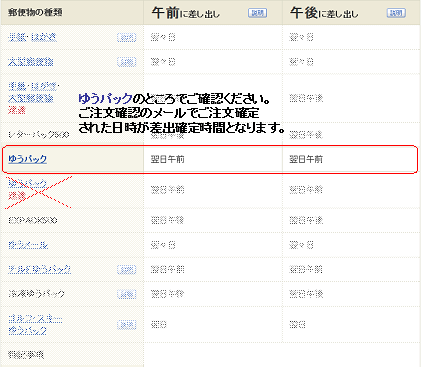Select the レターパック500 row label

pyautogui.click(x=39, y=135)
